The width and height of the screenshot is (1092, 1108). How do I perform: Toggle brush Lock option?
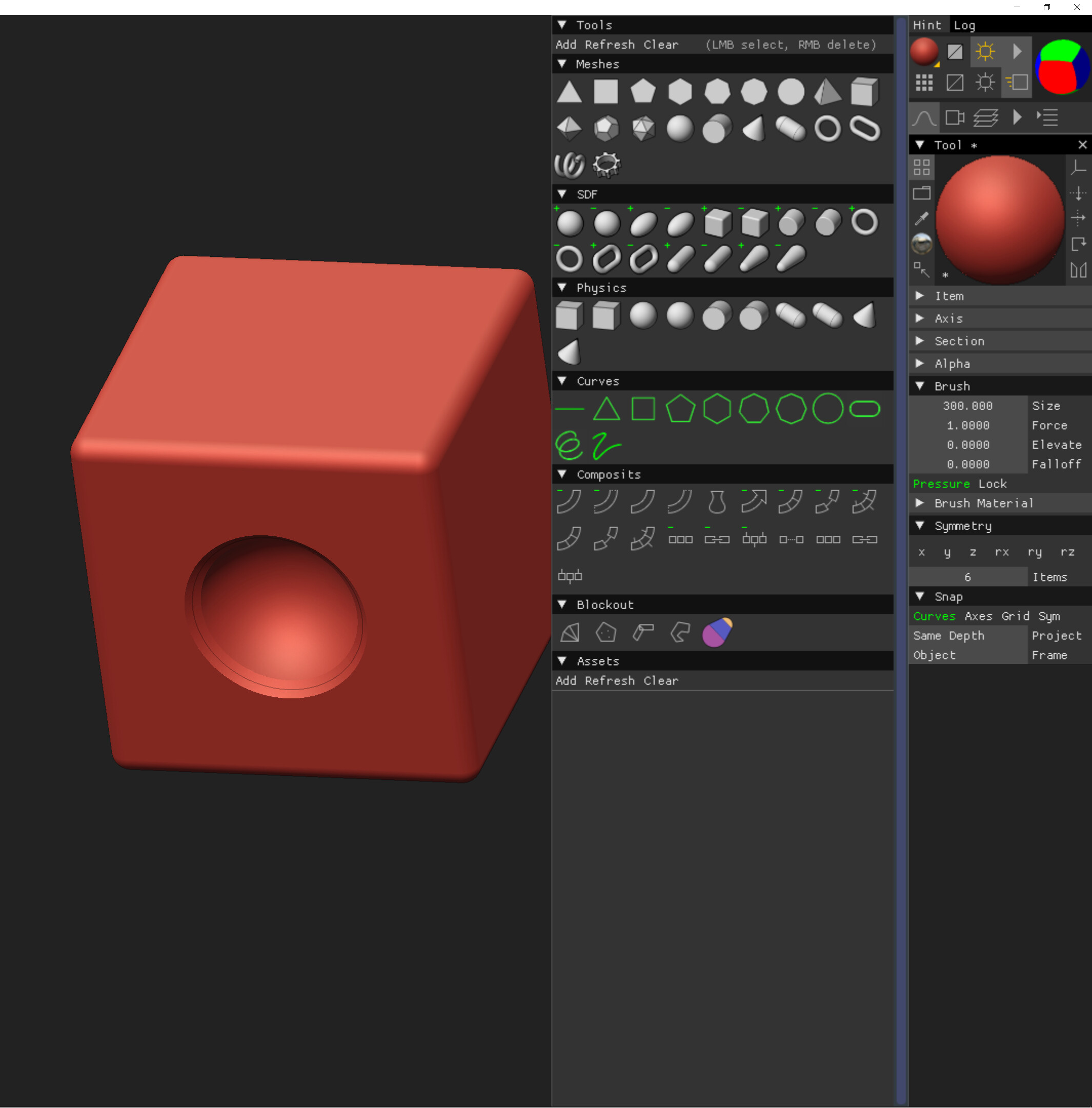[x=992, y=484]
